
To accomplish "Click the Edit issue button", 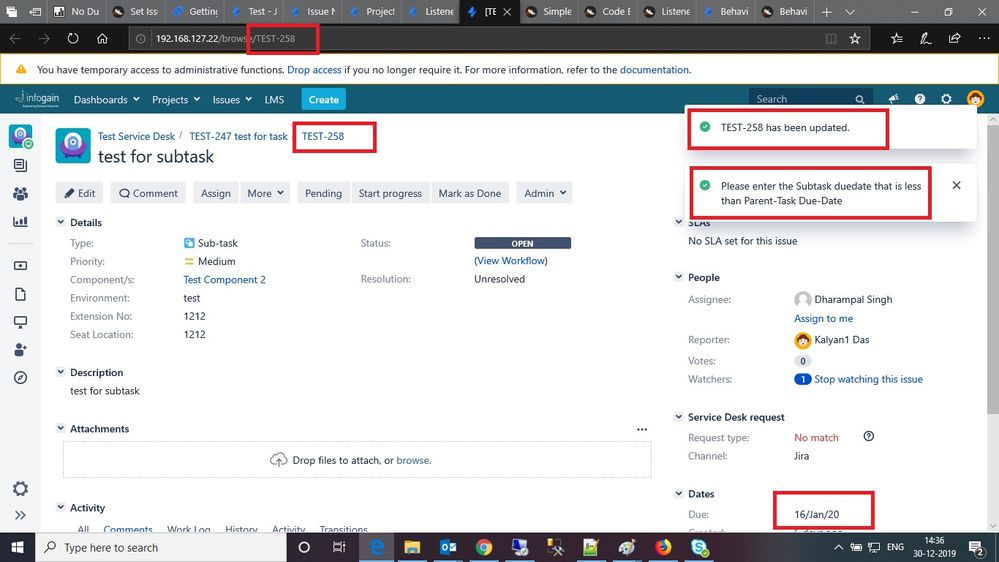I will (x=80, y=193).
